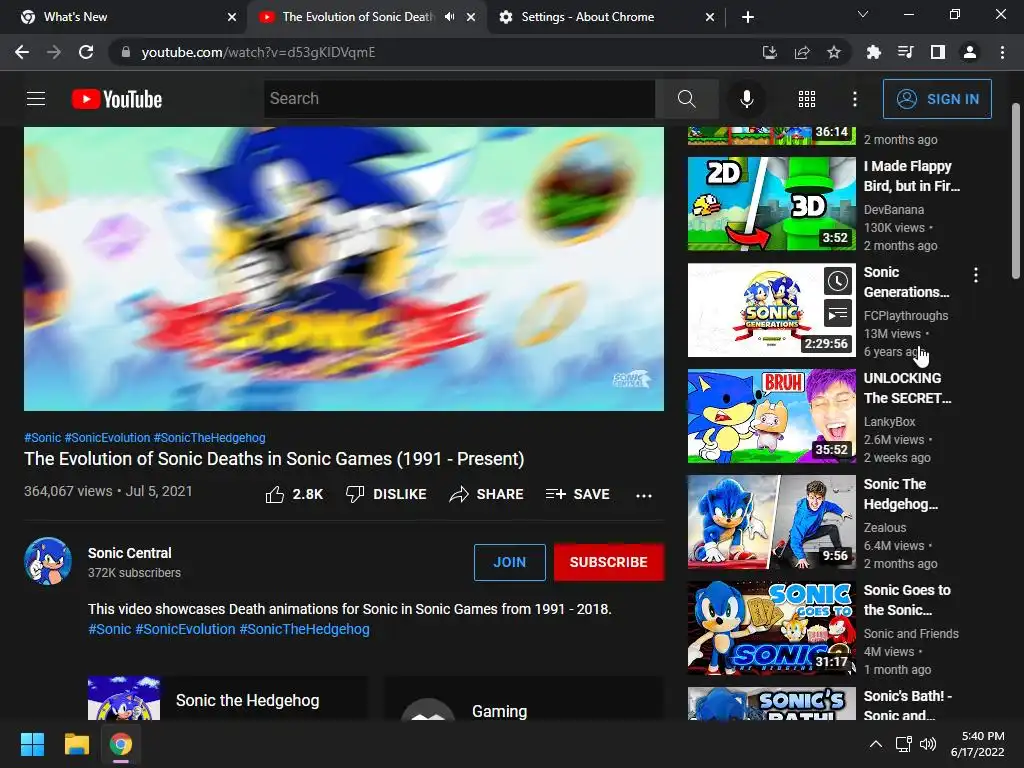Like the video with thumbs up
1024x768 pixels.
coord(294,494)
